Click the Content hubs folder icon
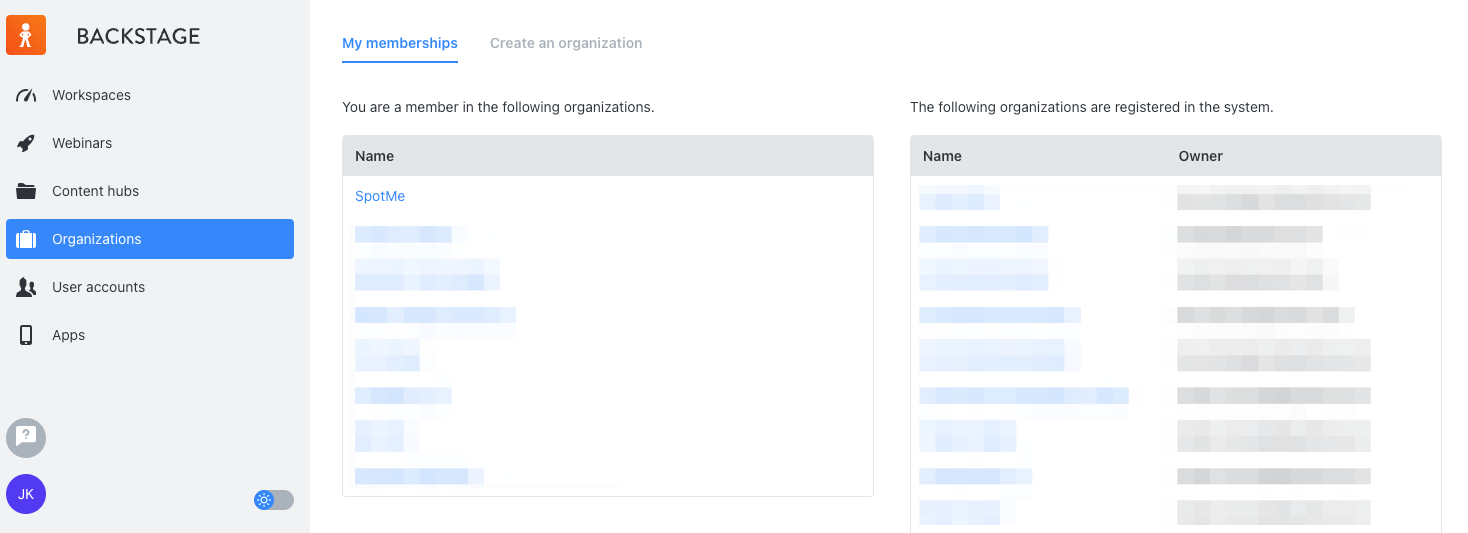Image resolution: width=1468 pixels, height=533 pixels. click(x=26, y=191)
